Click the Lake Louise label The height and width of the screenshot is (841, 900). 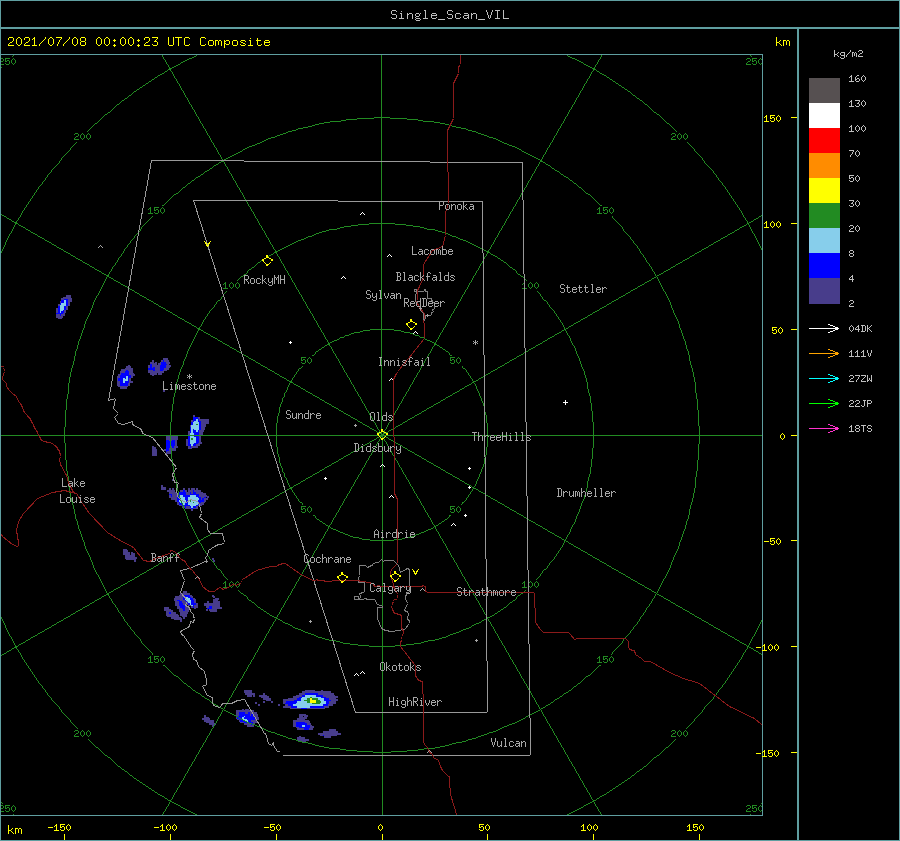pyautogui.click(x=77, y=491)
